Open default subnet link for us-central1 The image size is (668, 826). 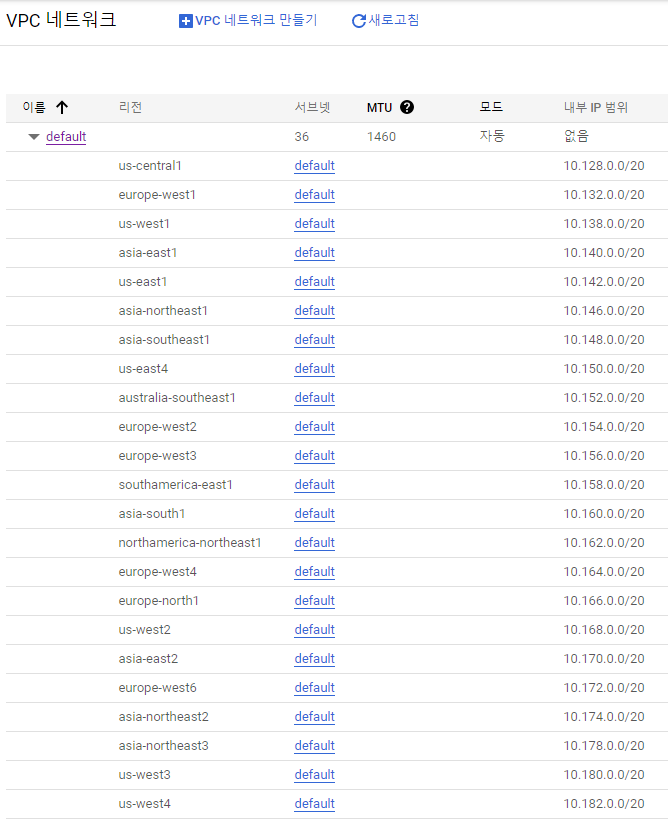(315, 165)
